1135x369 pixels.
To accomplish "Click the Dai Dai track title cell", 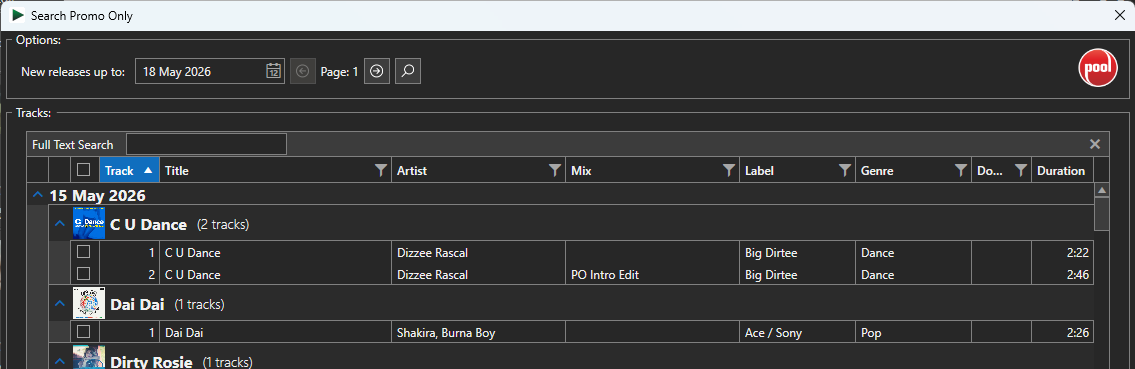I will click(275, 333).
